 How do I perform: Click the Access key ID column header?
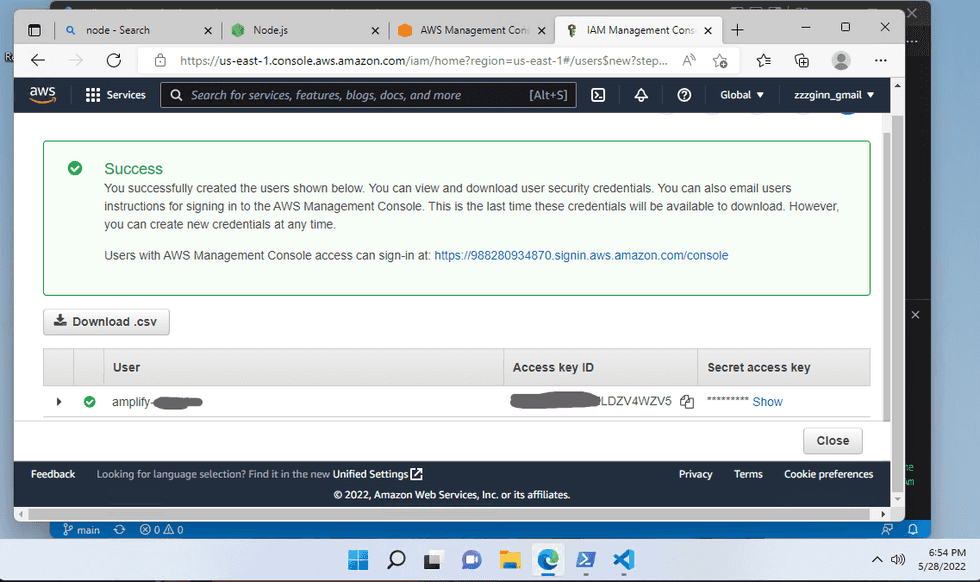pyautogui.click(x=601, y=368)
